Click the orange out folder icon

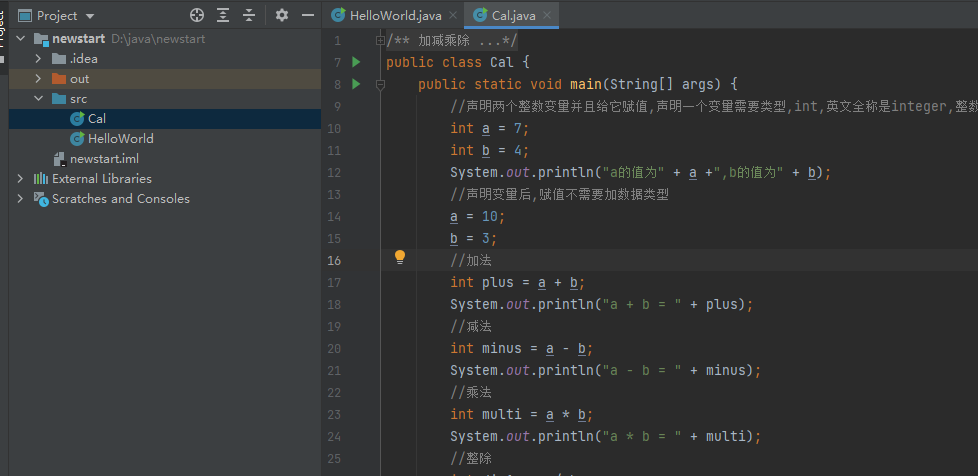point(59,79)
